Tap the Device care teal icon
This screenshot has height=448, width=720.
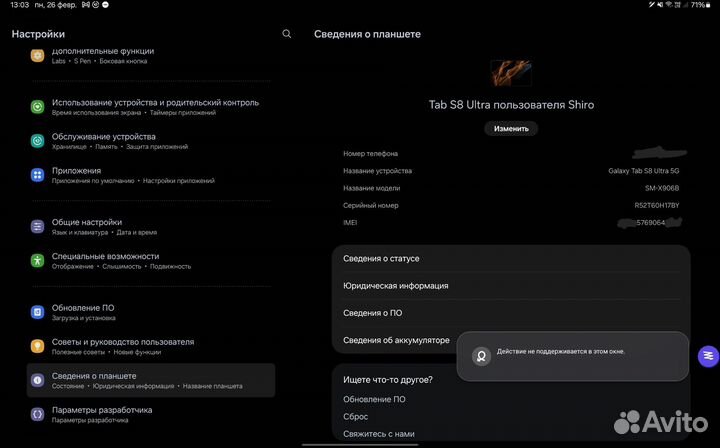point(37,141)
